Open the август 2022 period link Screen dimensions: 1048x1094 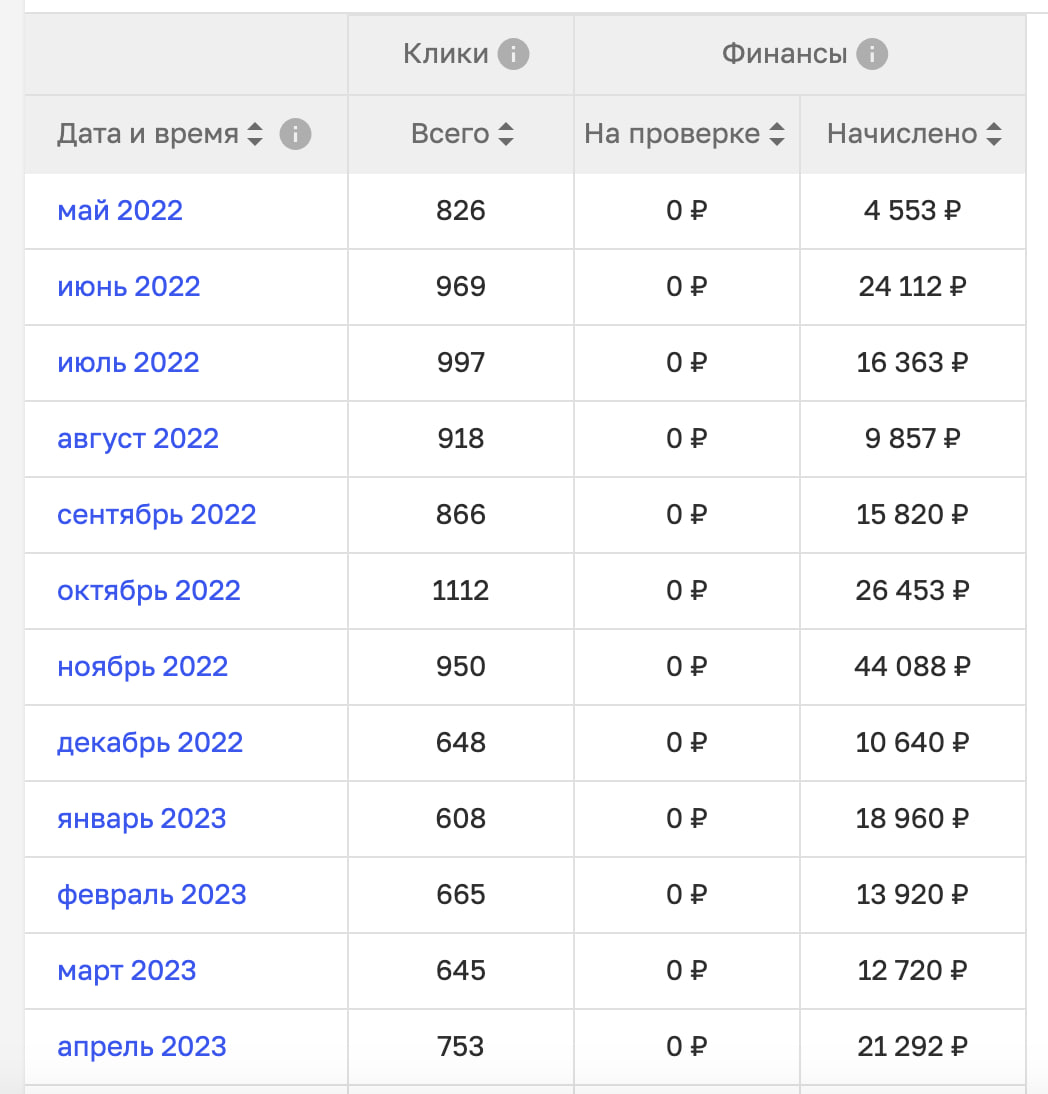(x=138, y=439)
